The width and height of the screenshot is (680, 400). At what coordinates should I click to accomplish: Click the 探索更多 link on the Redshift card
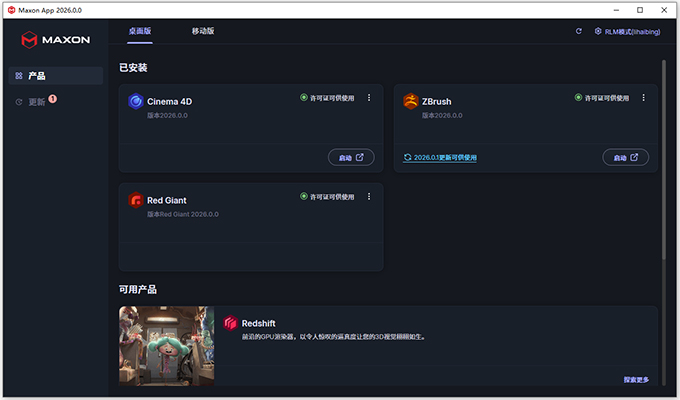coord(636,380)
